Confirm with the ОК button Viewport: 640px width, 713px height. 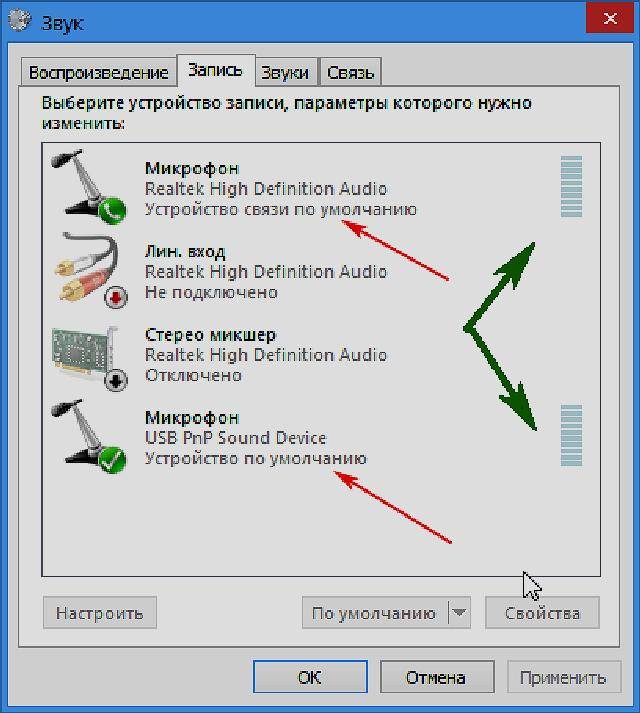310,677
